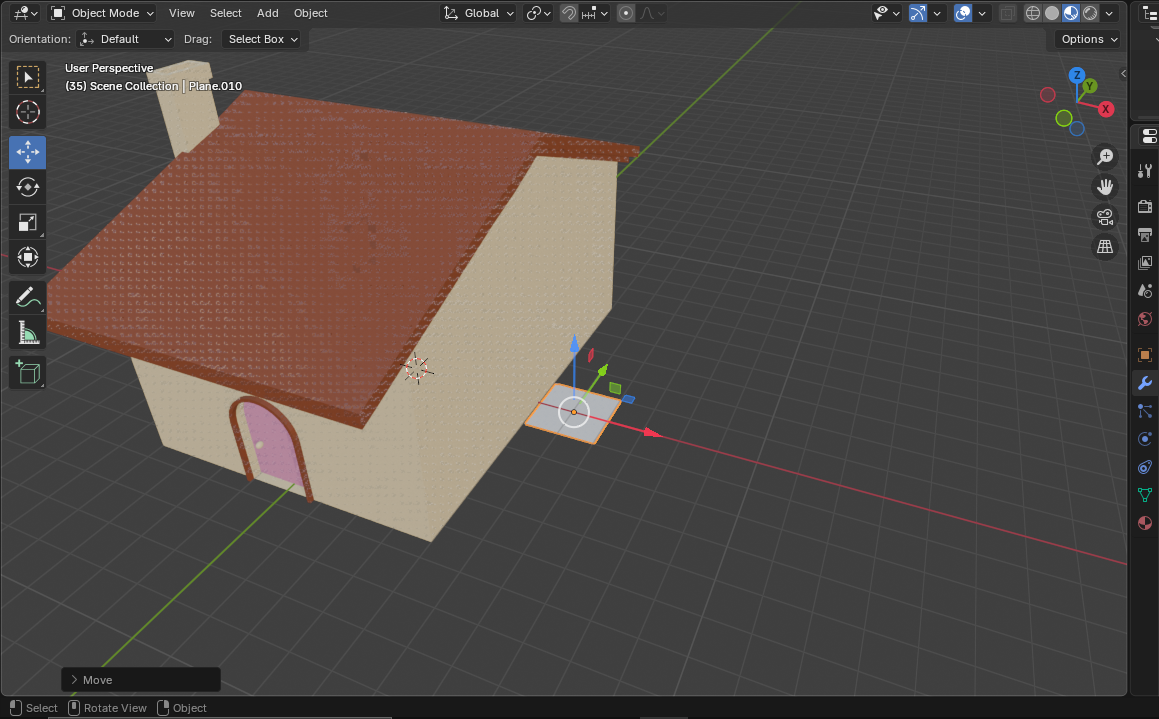Open the gizmo options dropdown arrow
The width and height of the screenshot is (1159, 719).
(937, 13)
